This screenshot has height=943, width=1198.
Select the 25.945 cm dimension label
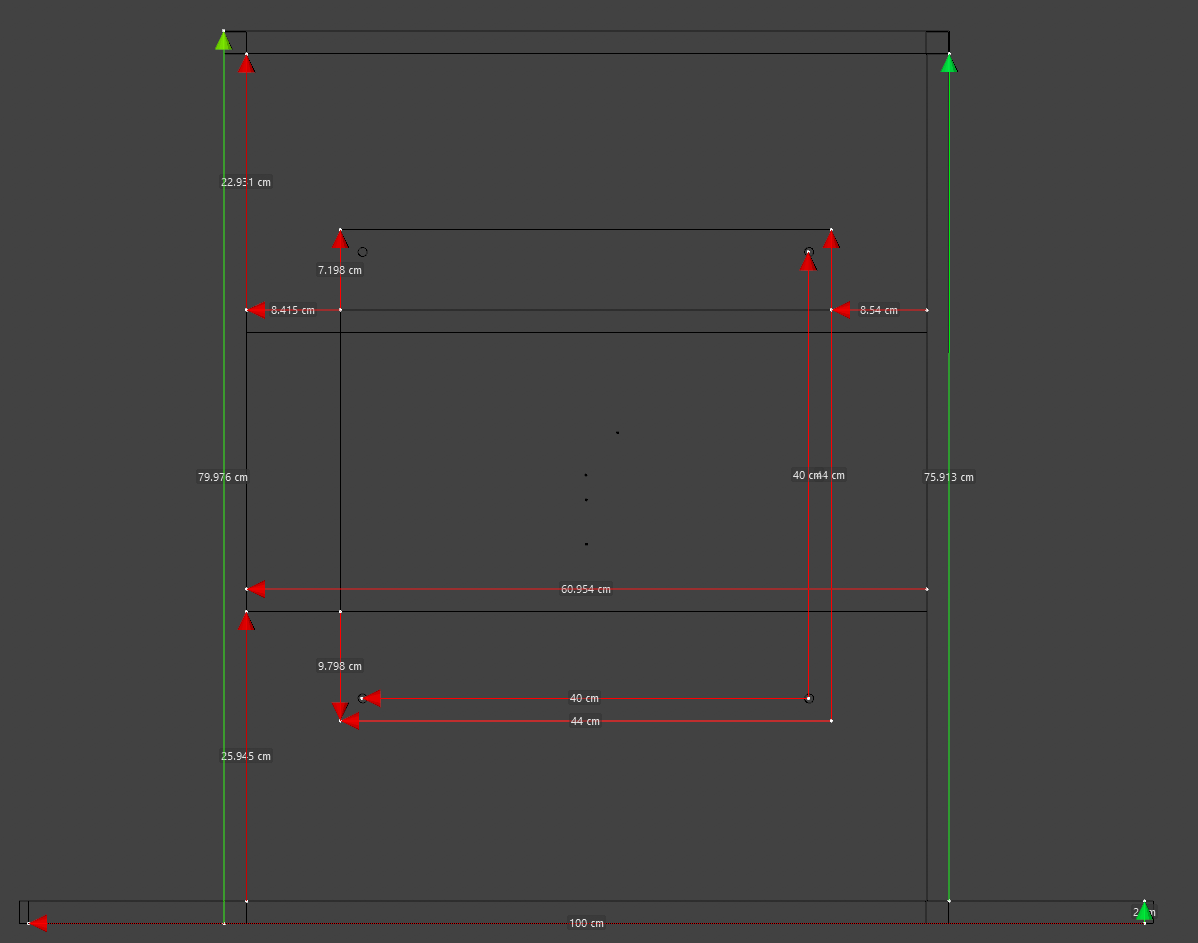[x=245, y=756]
